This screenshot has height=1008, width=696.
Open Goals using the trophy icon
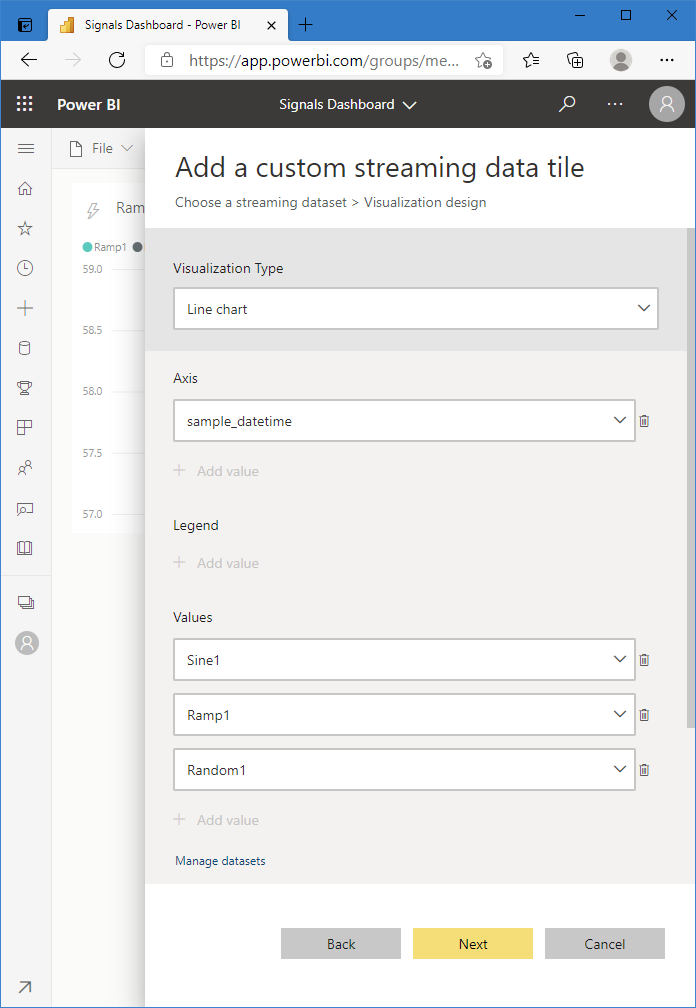[x=27, y=388]
